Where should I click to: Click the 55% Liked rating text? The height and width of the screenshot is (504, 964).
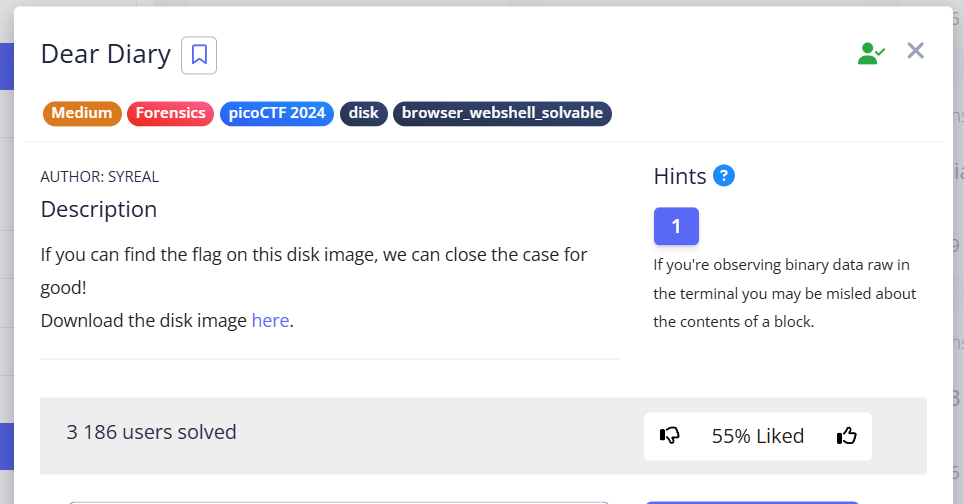point(757,436)
